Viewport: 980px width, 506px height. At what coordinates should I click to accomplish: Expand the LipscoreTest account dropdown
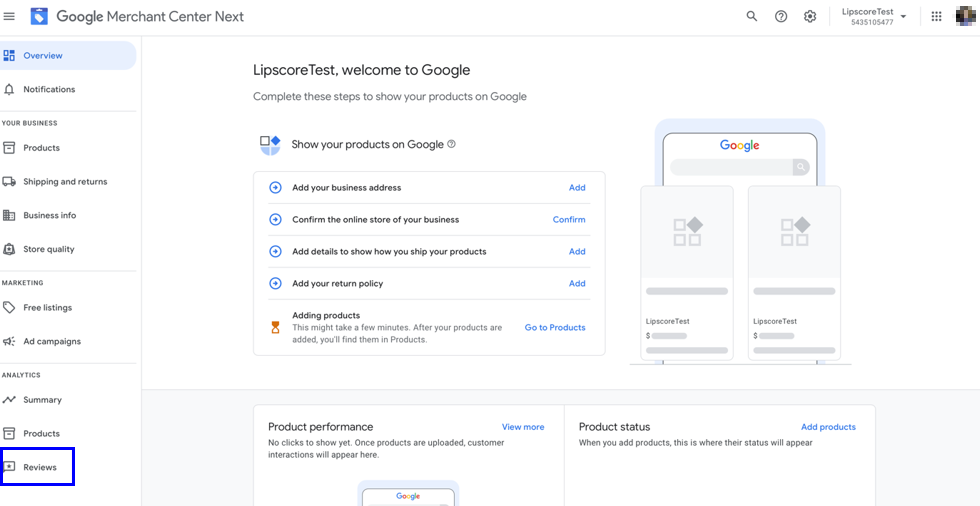click(903, 16)
